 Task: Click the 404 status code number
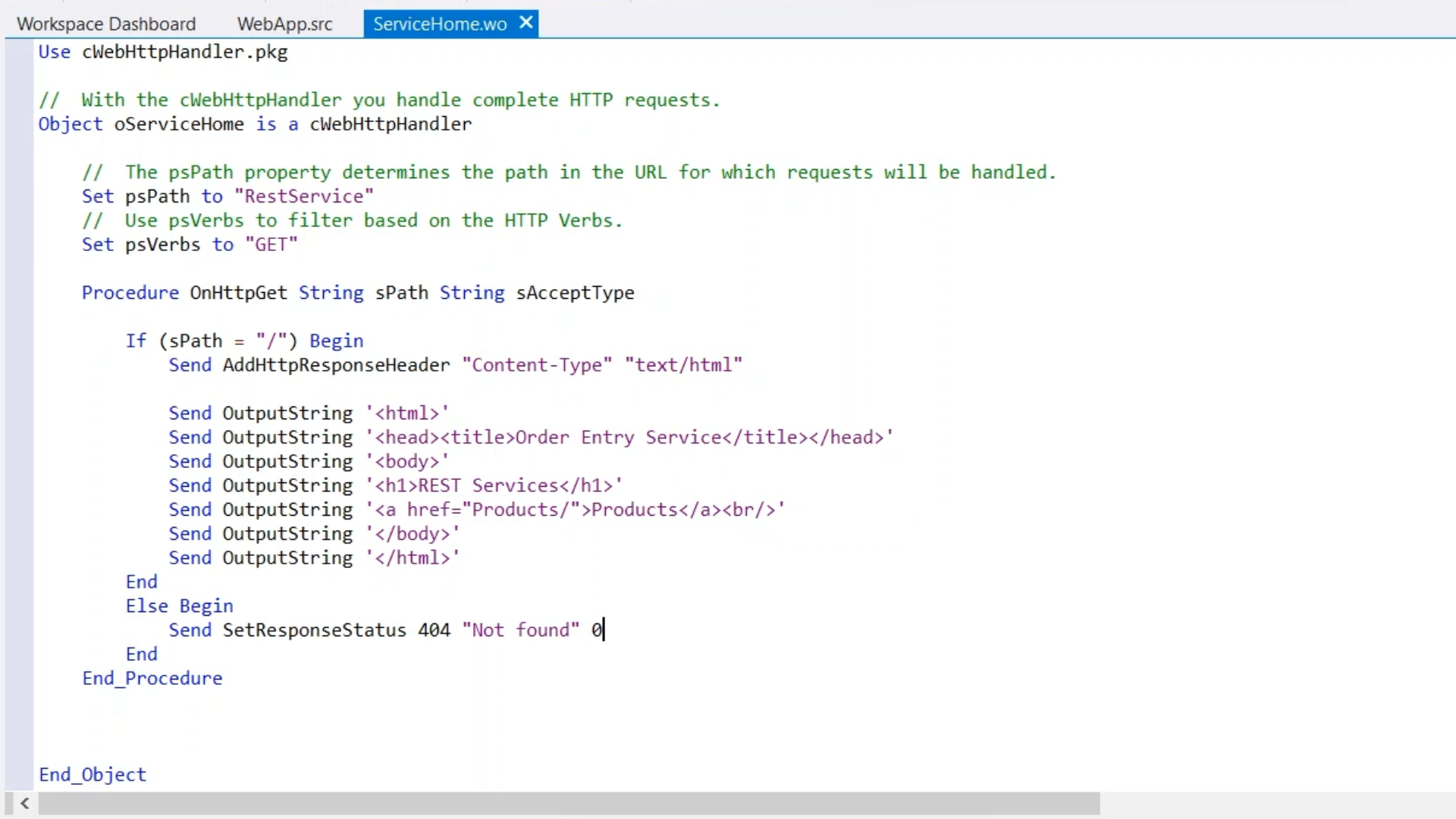pyautogui.click(x=434, y=630)
